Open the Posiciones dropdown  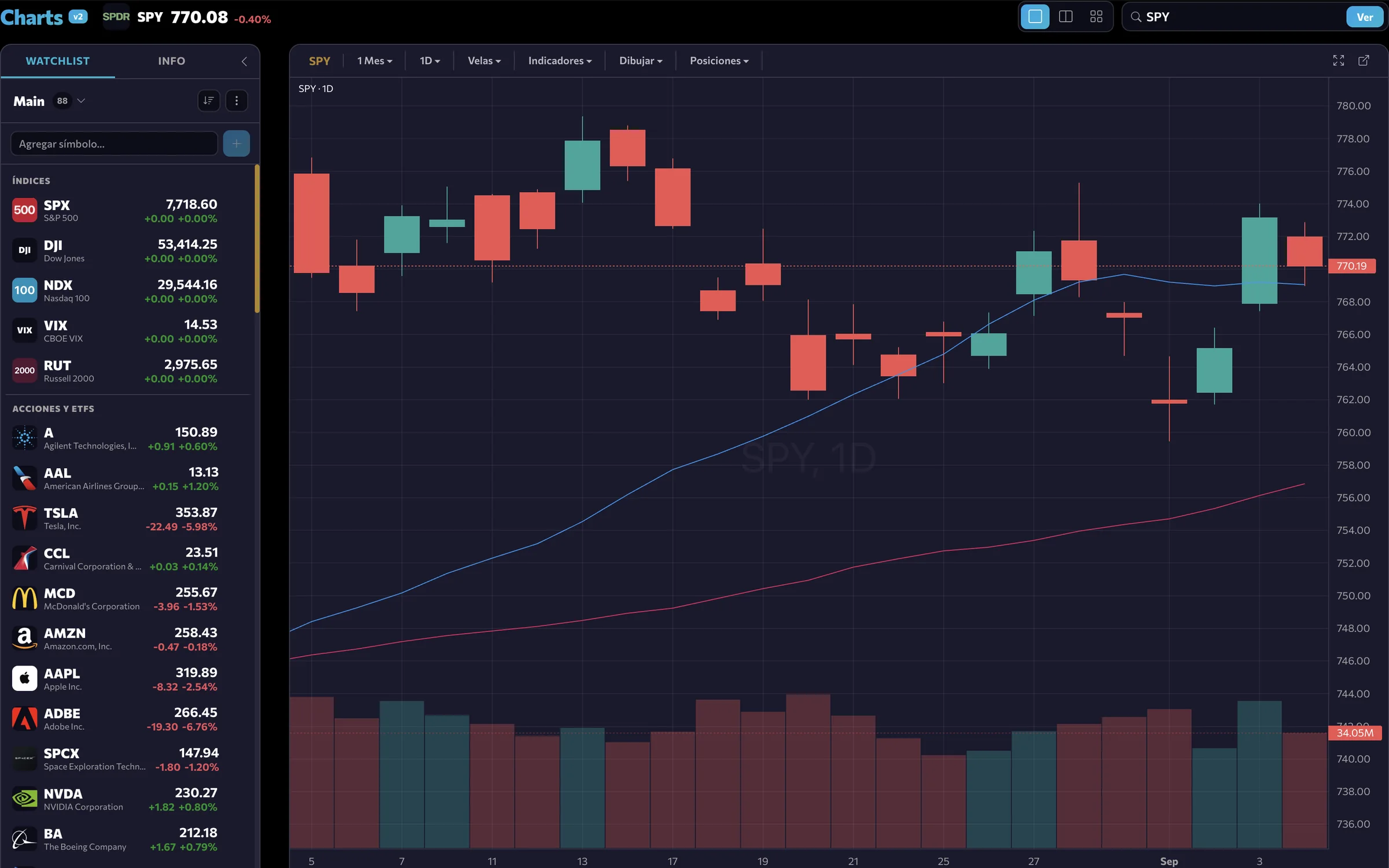[x=719, y=61]
